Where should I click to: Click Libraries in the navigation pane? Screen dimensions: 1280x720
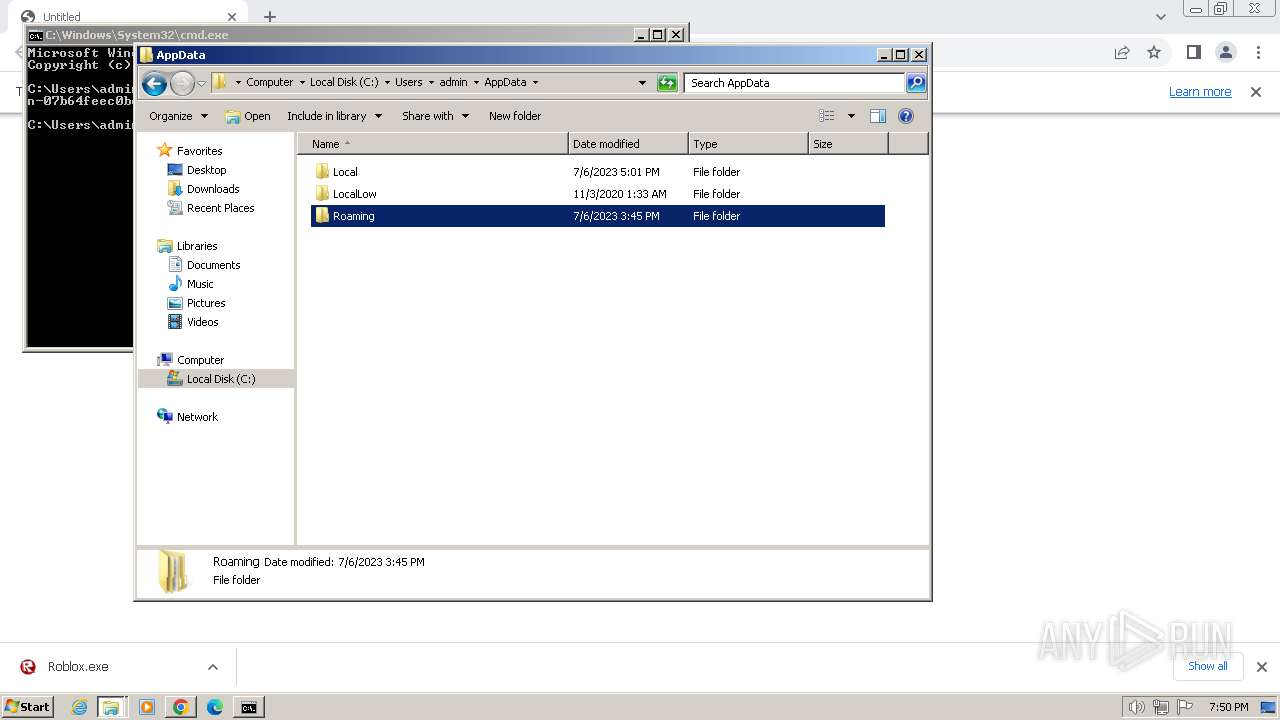pos(197,246)
